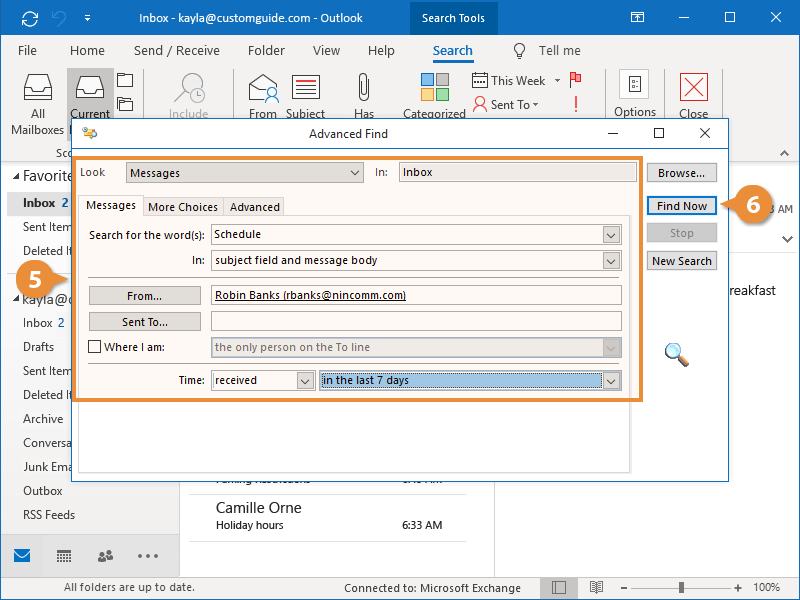Viewport: 800px width, 600px height.
Task: Open the Search for the word(s) dropdown arrow
Action: (x=611, y=235)
